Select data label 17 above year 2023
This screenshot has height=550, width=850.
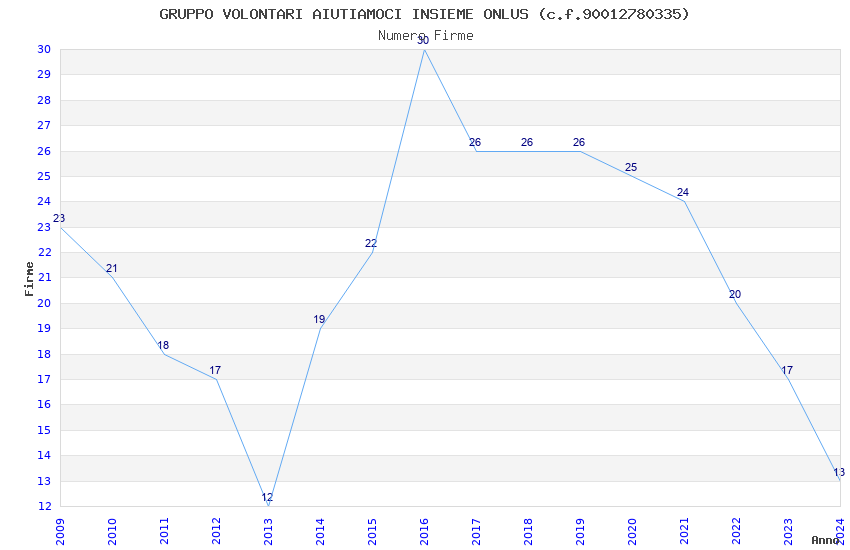[x=787, y=370]
